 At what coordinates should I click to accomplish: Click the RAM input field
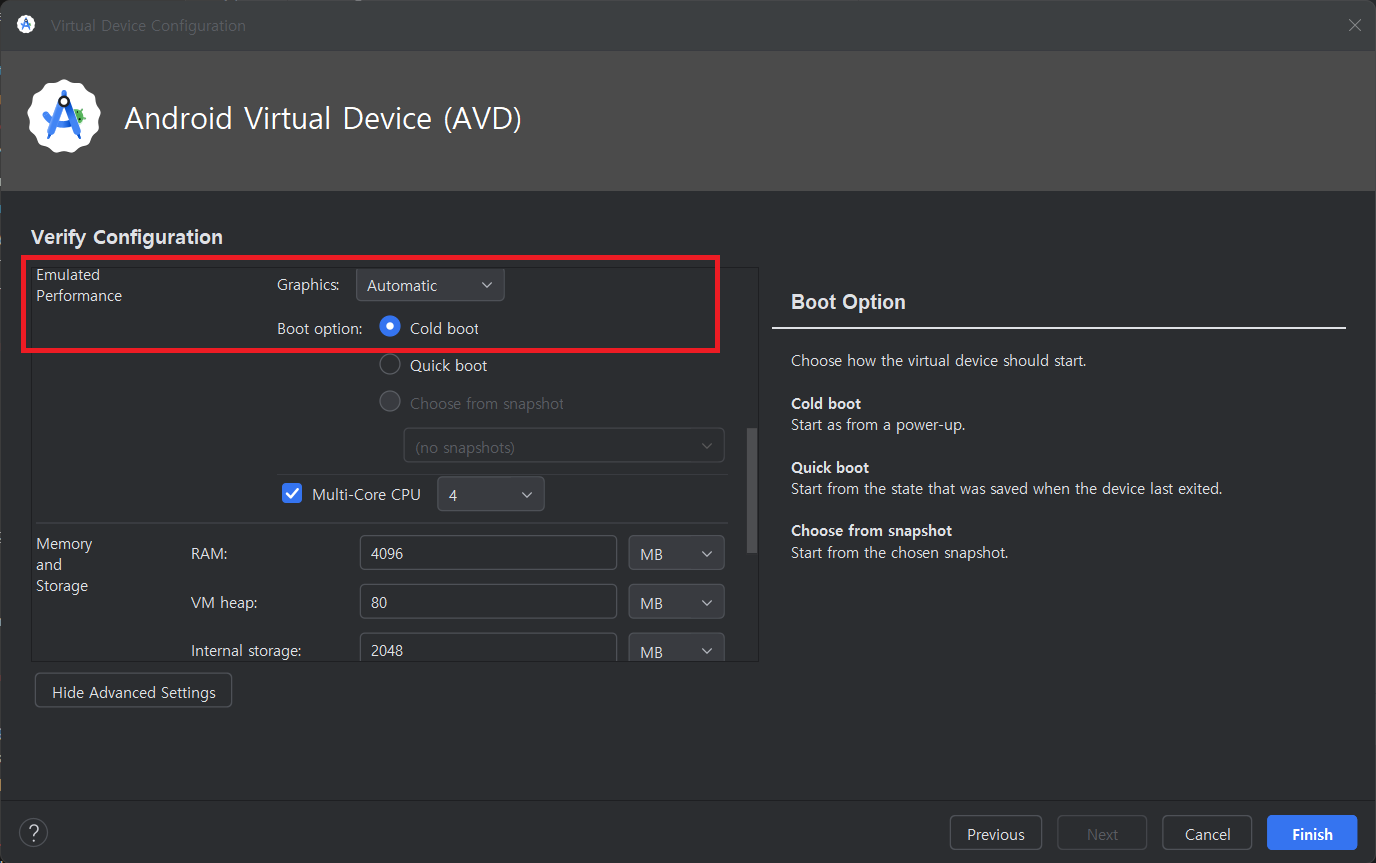pos(488,553)
